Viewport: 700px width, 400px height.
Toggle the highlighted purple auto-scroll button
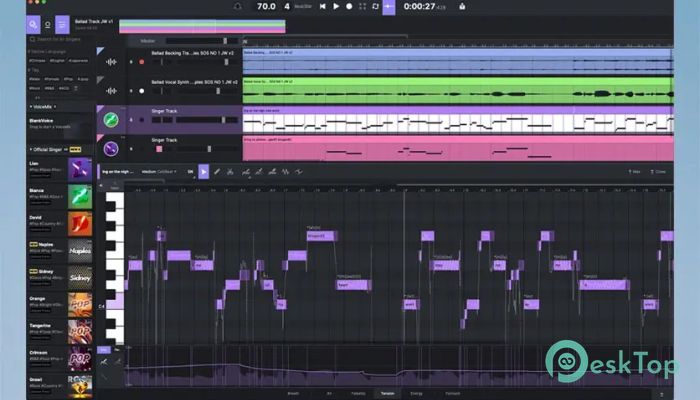point(389,7)
